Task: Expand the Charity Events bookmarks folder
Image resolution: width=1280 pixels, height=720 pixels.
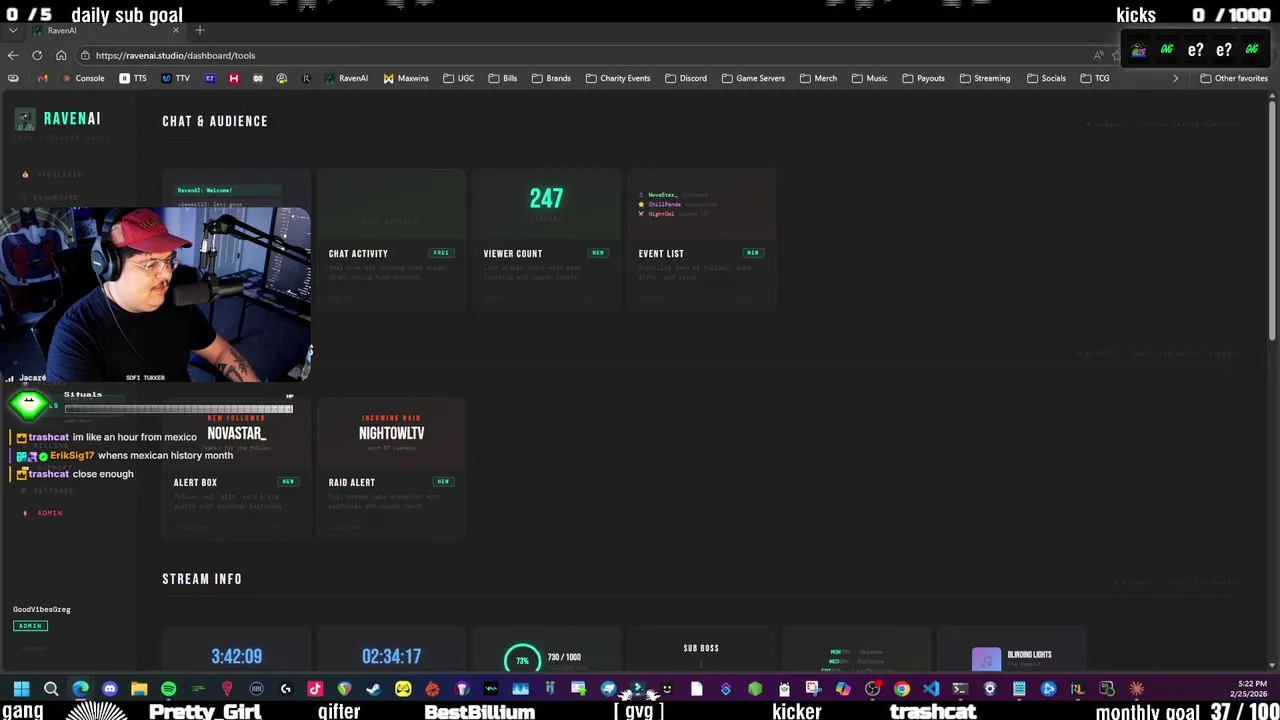Action: pyautogui.click(x=618, y=78)
